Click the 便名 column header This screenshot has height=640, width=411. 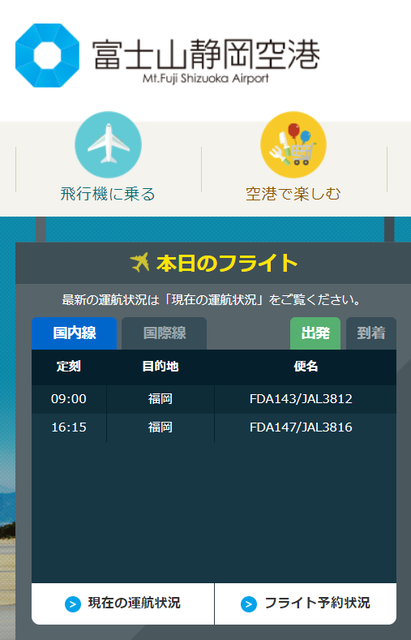point(306,367)
